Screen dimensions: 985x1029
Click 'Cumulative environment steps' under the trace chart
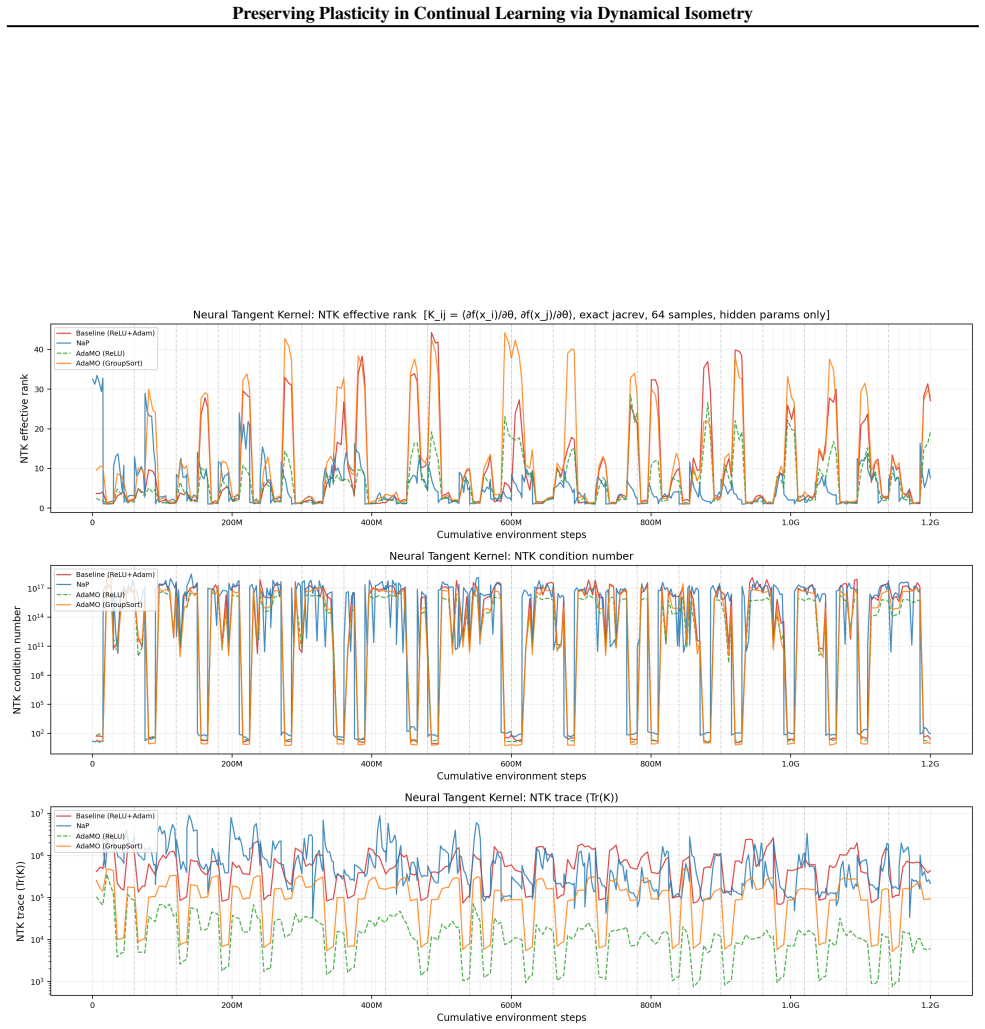[511, 1017]
